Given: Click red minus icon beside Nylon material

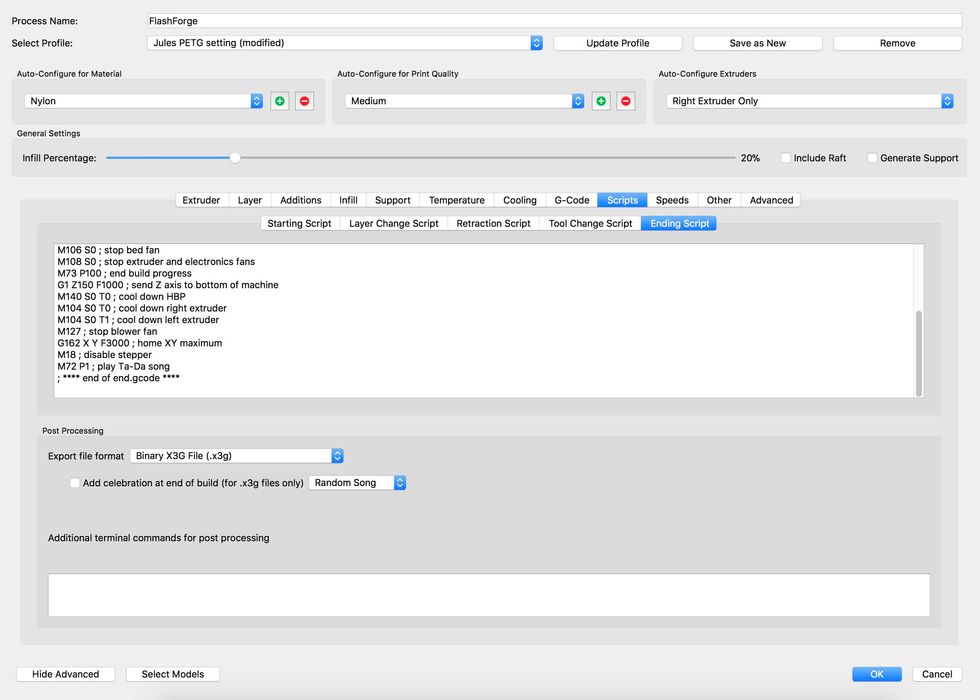Looking at the screenshot, I should (304, 101).
